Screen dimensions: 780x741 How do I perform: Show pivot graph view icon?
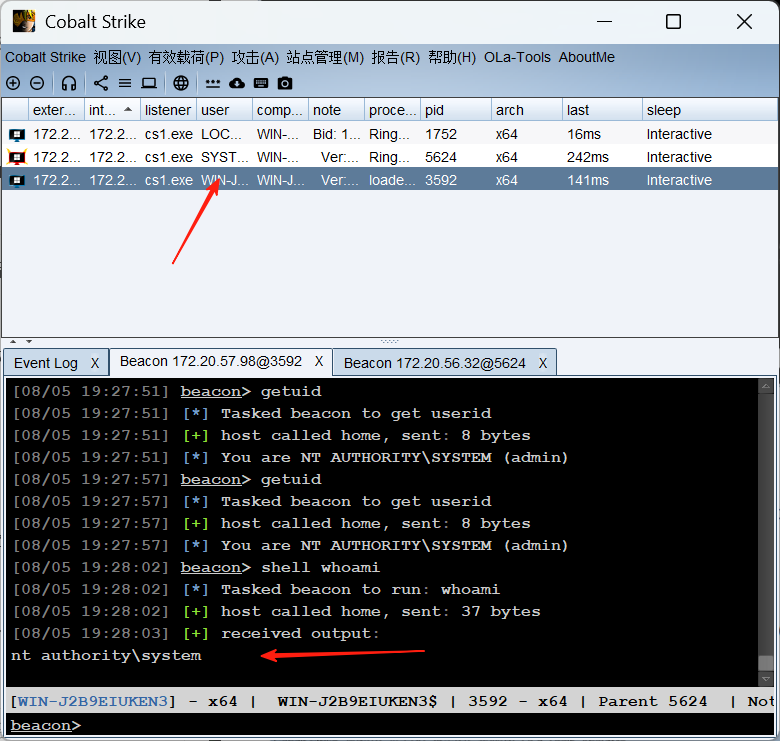click(101, 83)
